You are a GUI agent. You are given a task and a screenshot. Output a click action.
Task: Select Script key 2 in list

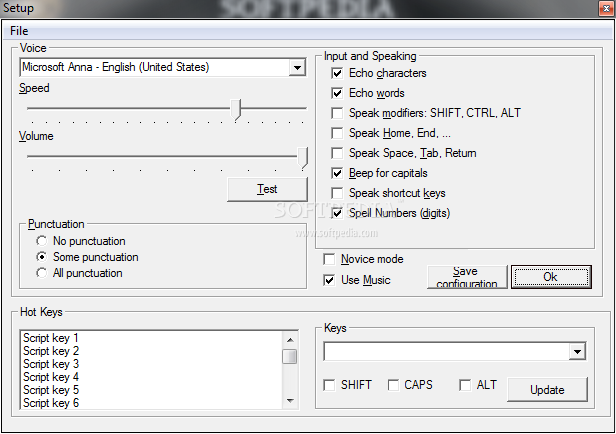(151, 351)
